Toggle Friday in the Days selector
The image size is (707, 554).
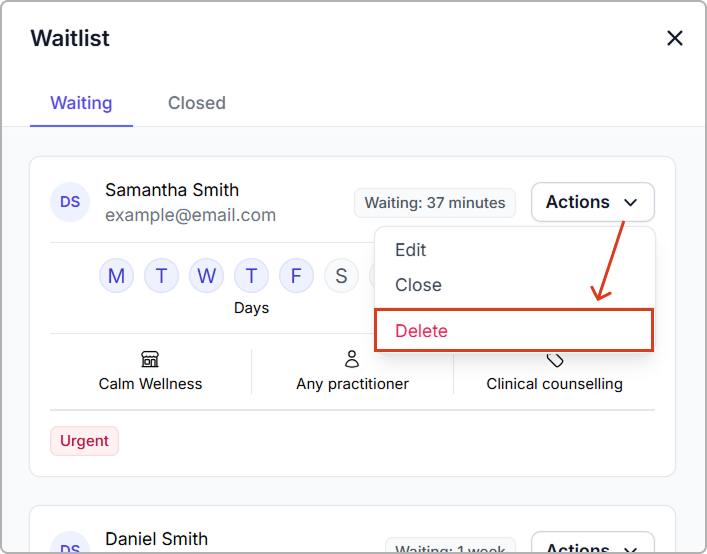[296, 275]
